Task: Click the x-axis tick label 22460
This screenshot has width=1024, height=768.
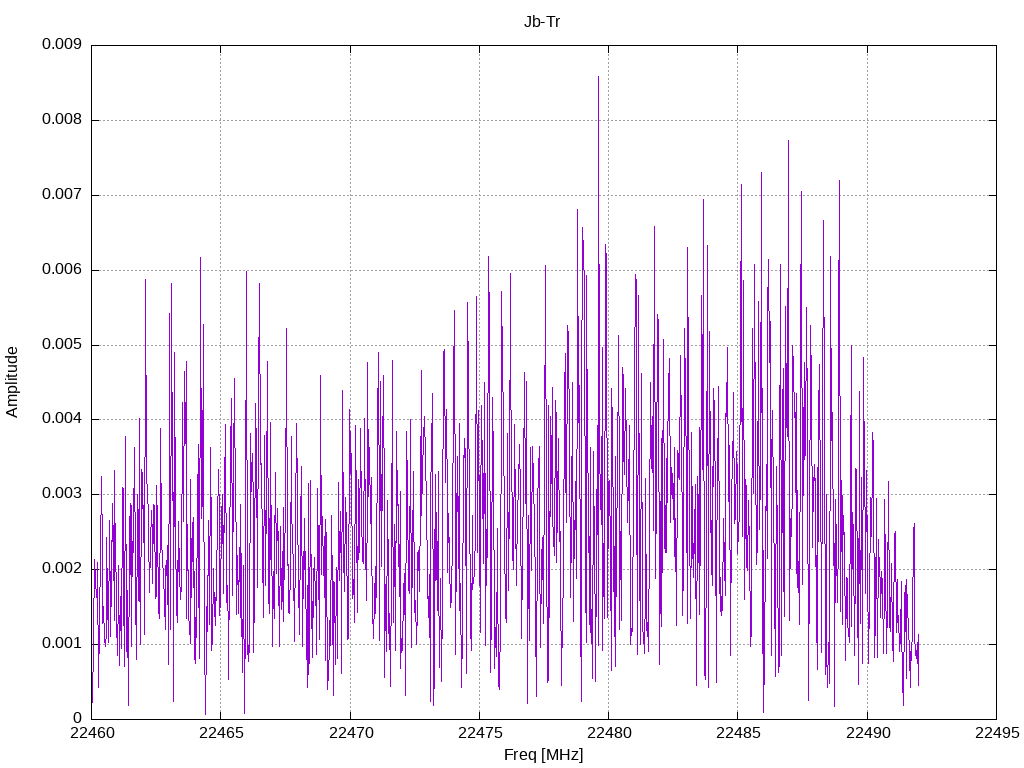Action: (x=91, y=733)
